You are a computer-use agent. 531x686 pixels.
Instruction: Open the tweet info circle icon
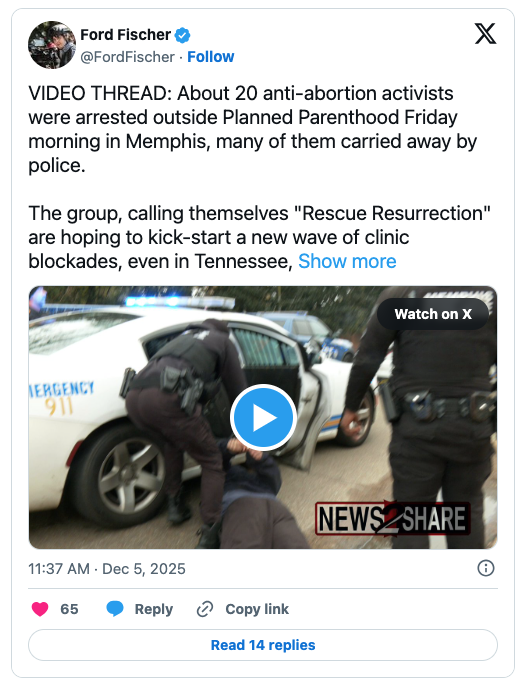coord(486,568)
